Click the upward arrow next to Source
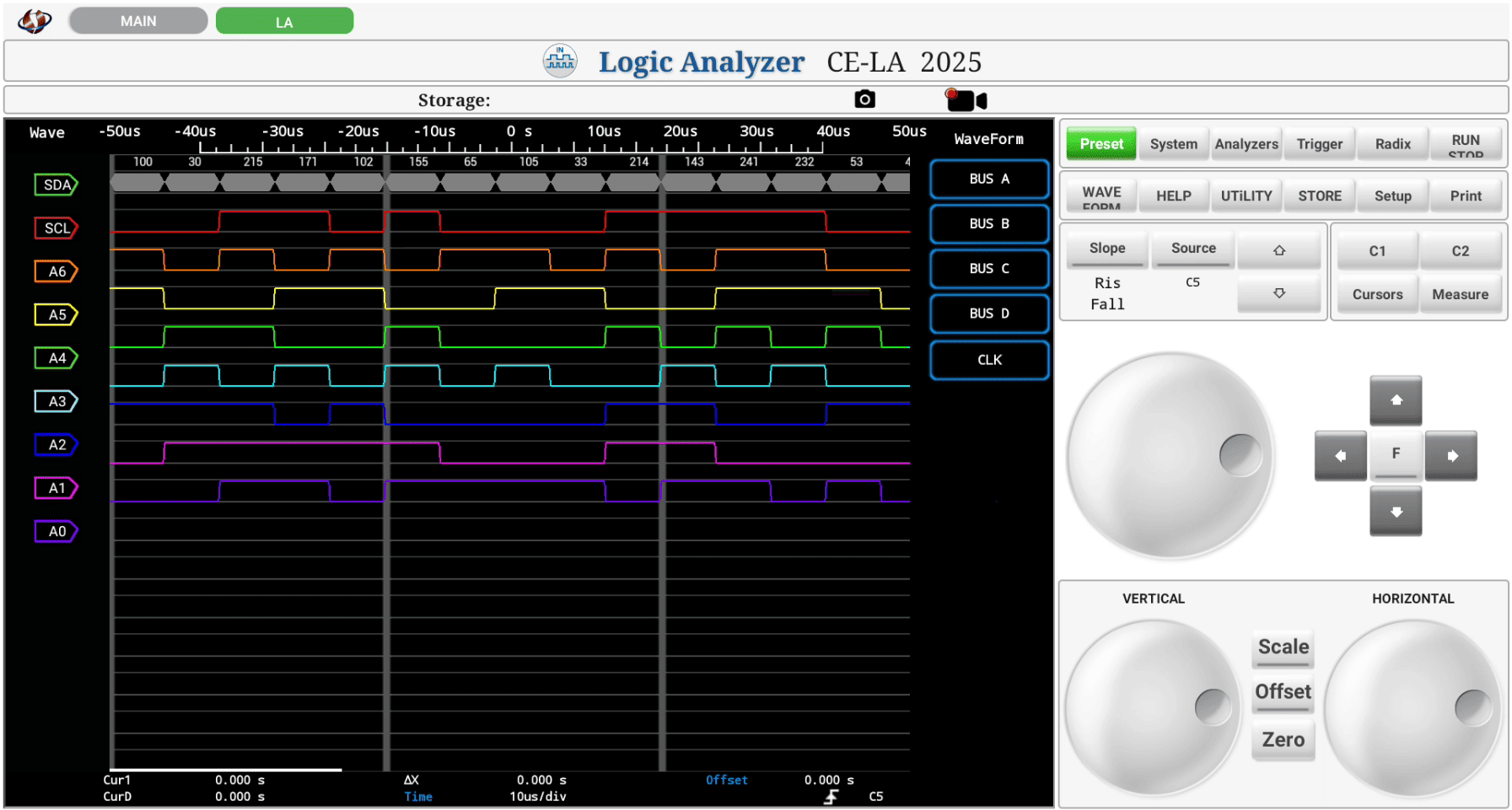Screen dimensions: 1512x810 coord(1279,249)
